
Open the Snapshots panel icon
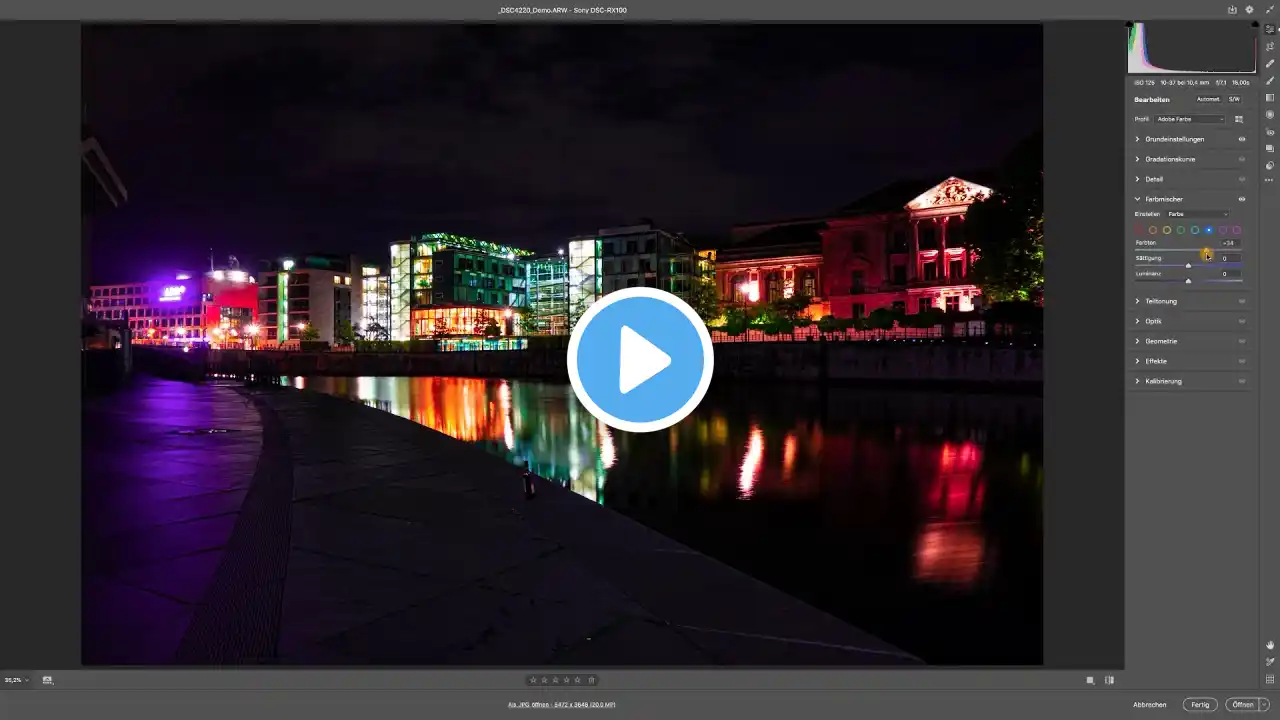click(1270, 148)
